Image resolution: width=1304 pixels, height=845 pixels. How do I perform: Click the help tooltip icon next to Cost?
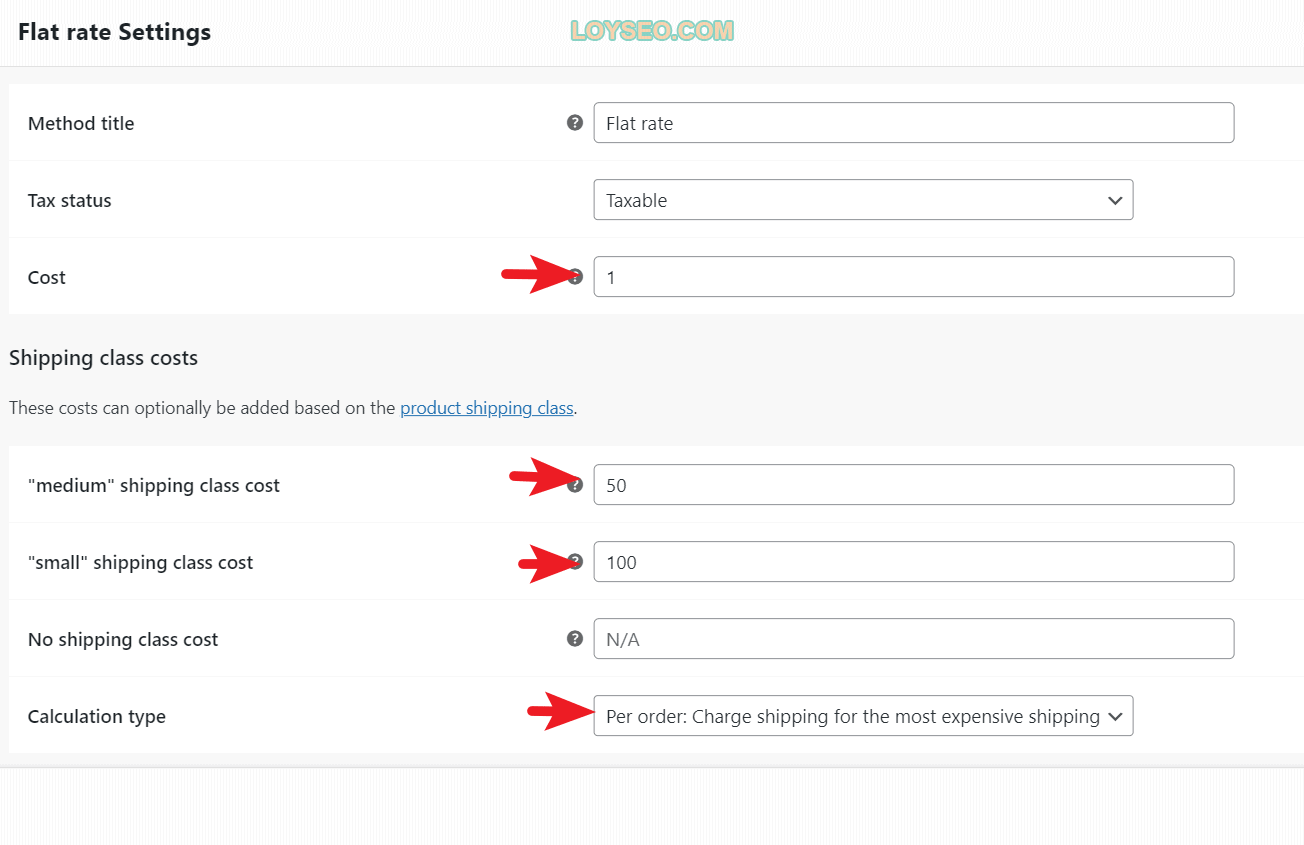point(575,277)
